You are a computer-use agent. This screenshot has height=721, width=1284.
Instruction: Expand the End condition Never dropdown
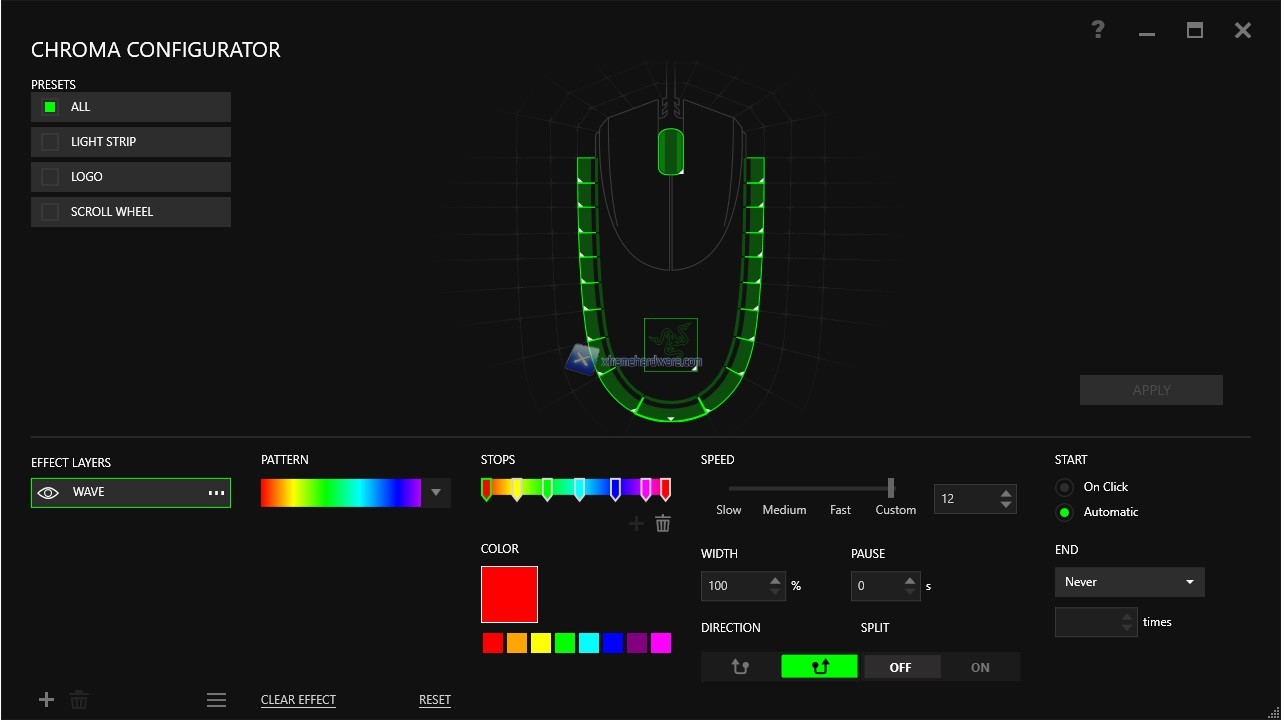point(1129,582)
